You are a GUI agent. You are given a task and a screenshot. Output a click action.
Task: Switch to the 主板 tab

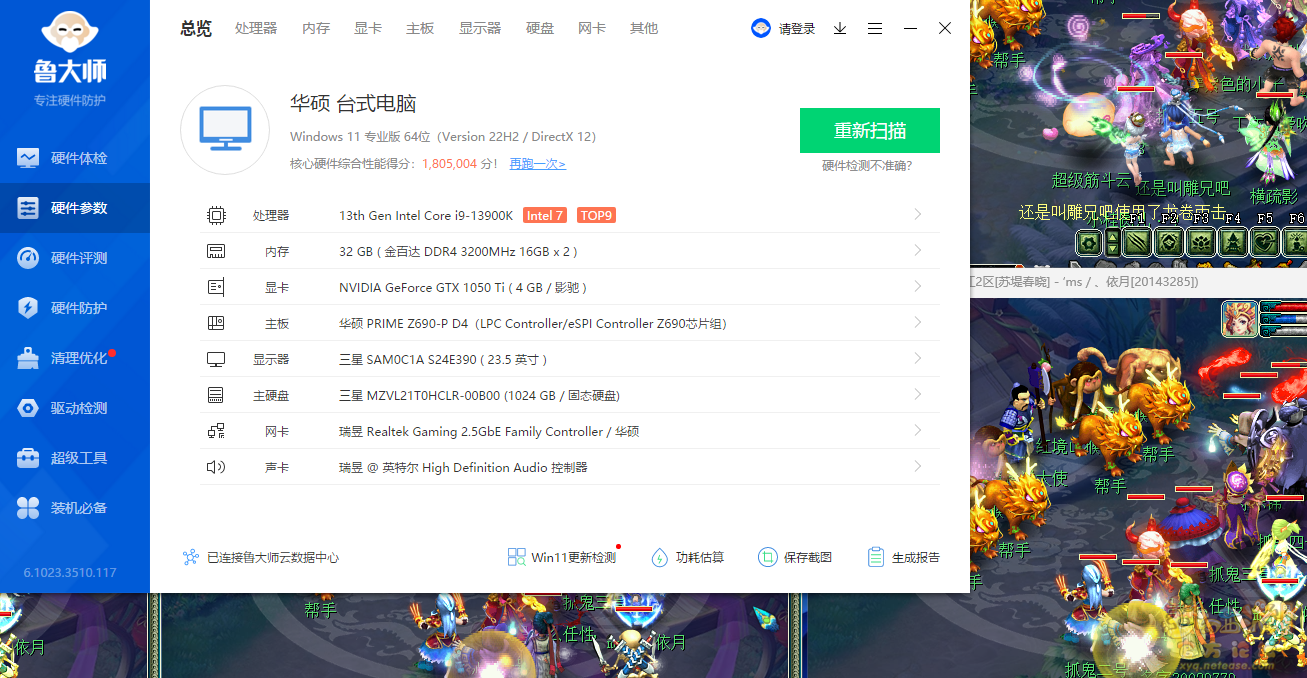[x=420, y=28]
